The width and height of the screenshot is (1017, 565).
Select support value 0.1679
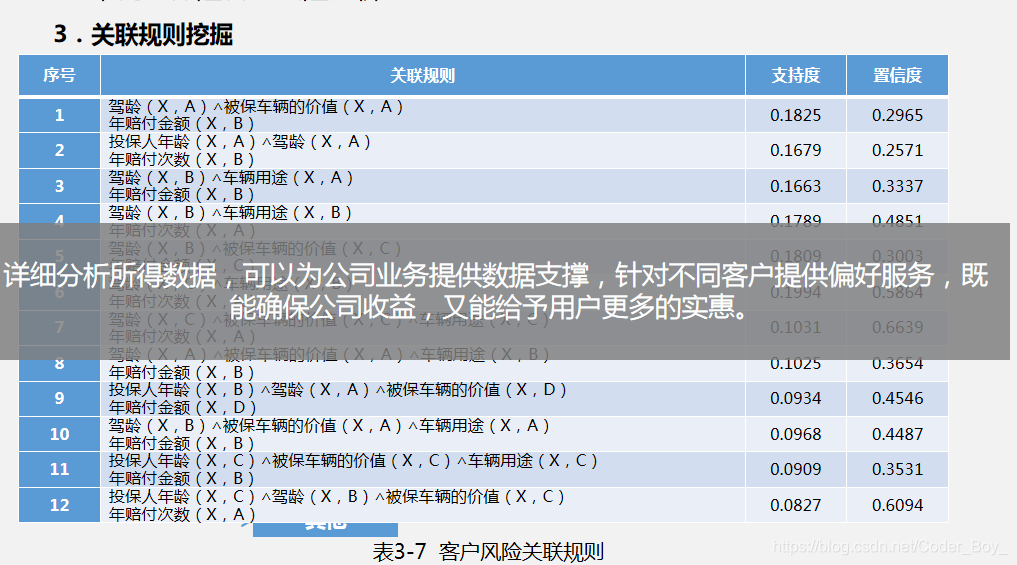point(795,150)
